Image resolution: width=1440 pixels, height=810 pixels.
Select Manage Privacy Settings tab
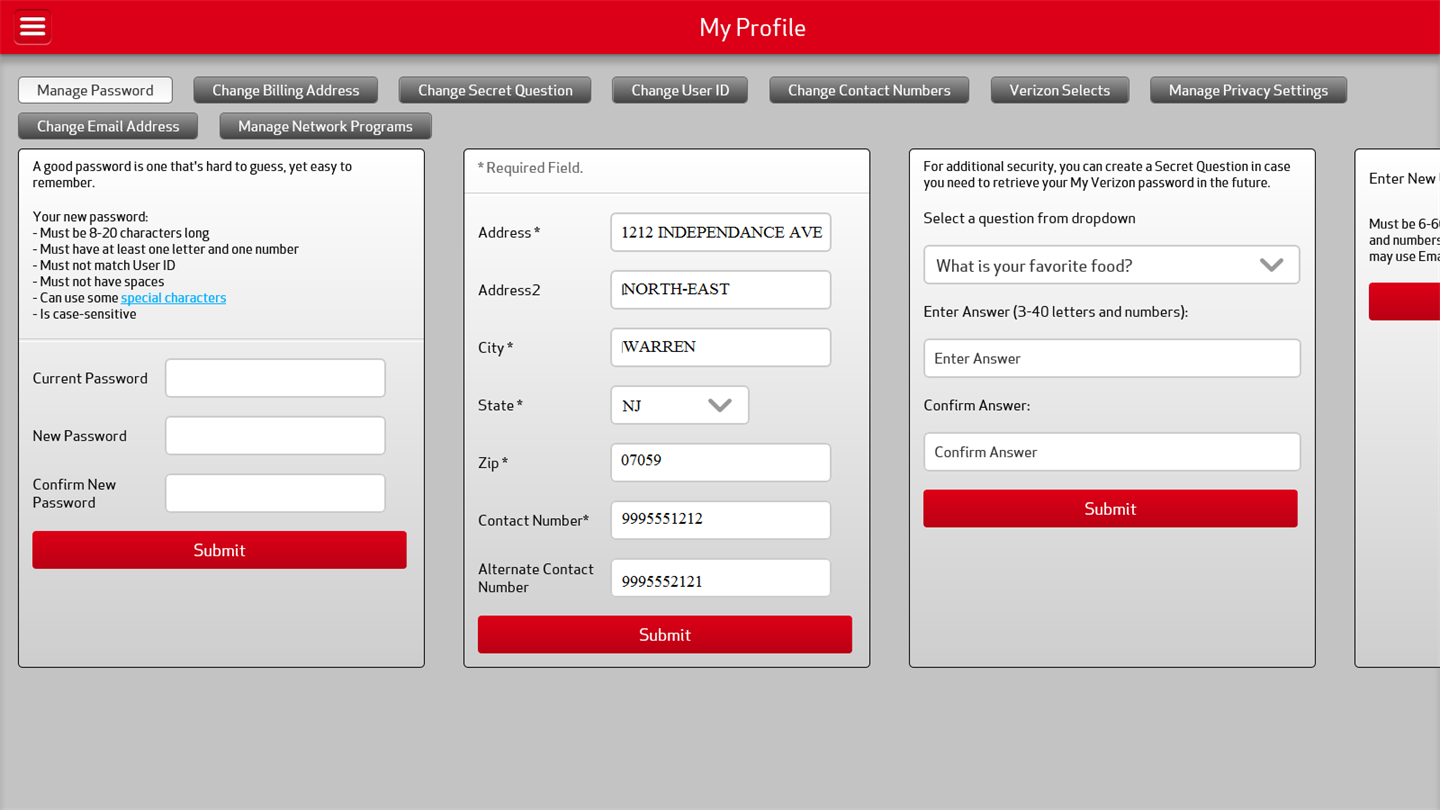click(1248, 90)
